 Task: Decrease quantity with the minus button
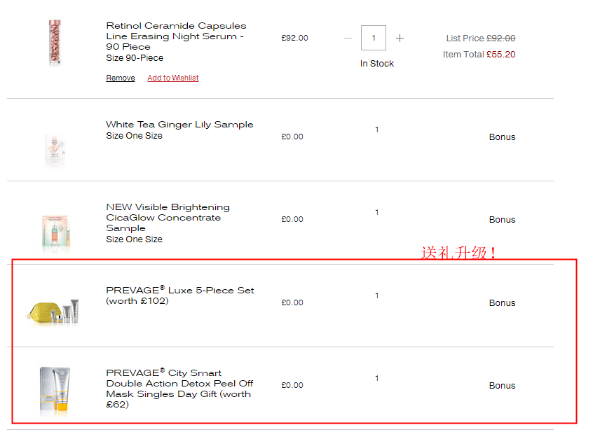tap(348, 38)
